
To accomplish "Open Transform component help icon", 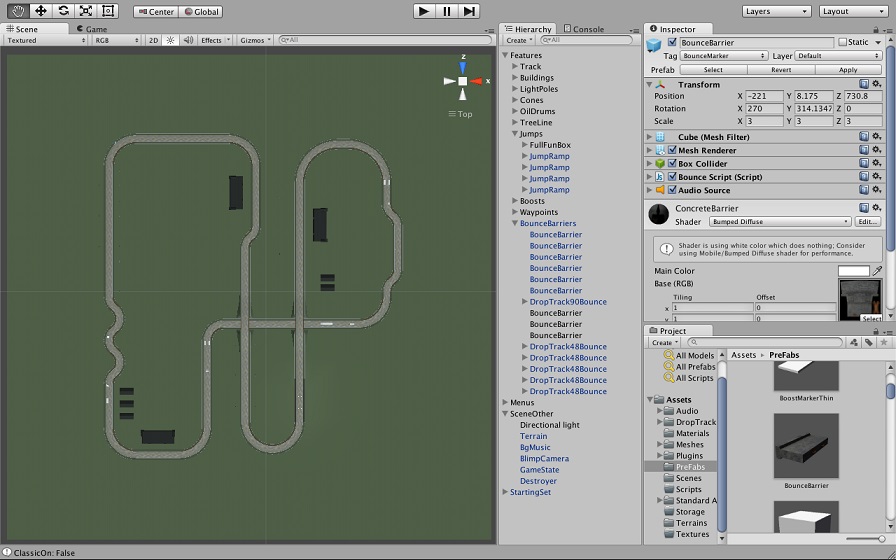I will 864,85.
